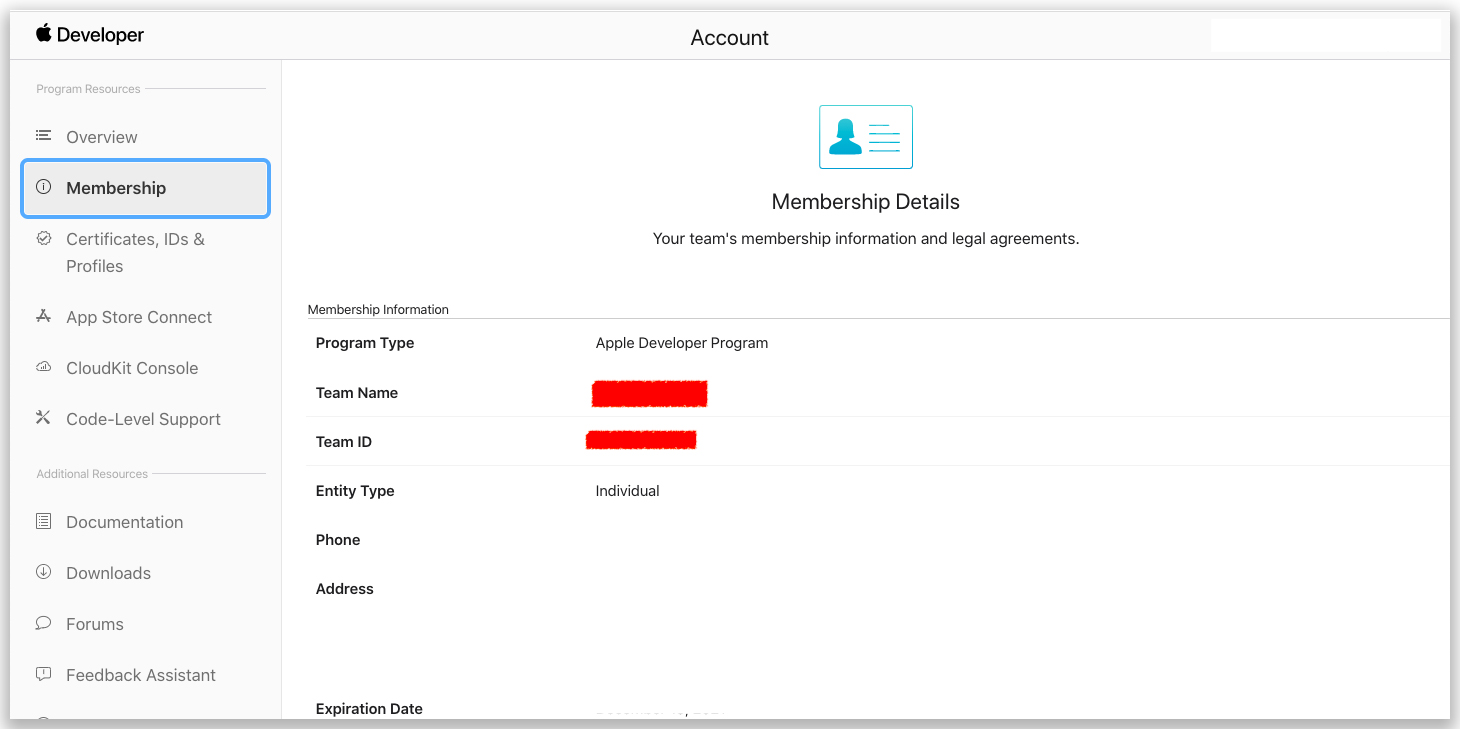Go to the Downloads page
Image resolution: width=1460 pixels, height=729 pixels.
[x=108, y=573]
